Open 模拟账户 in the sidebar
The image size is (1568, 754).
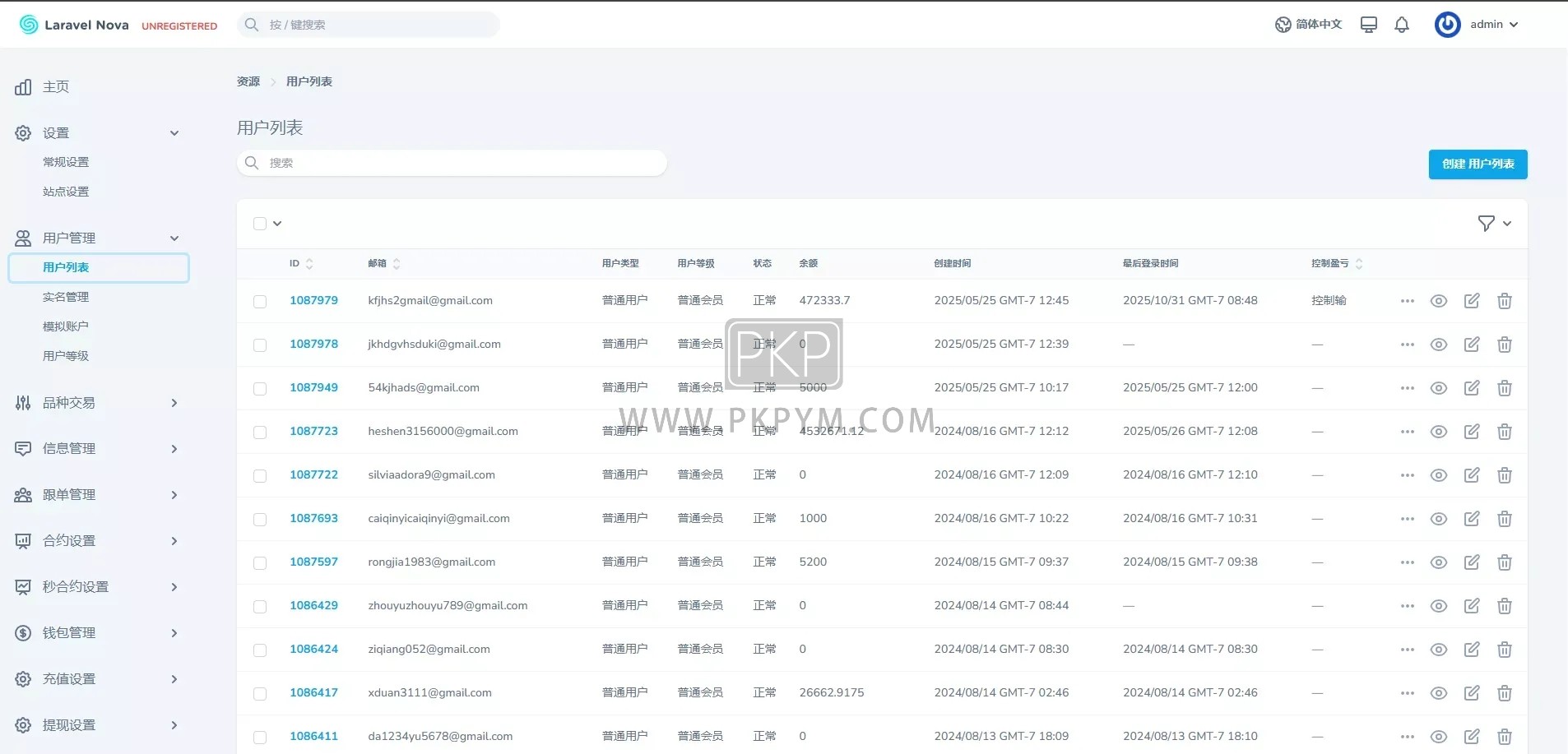(x=66, y=327)
